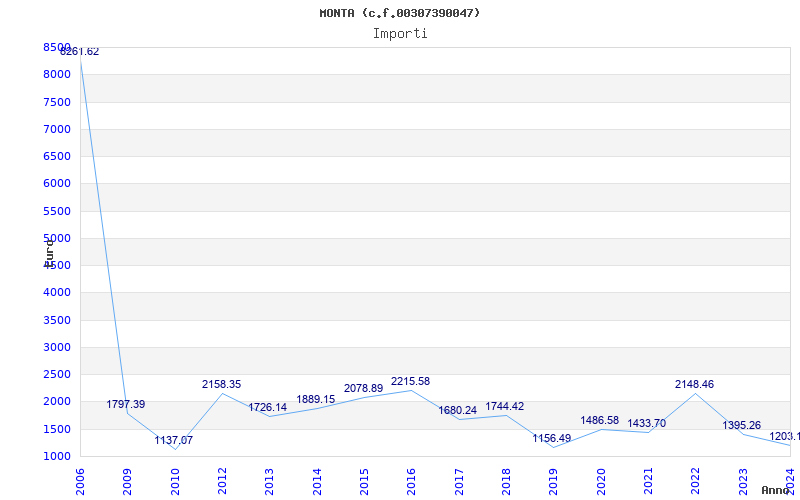The image size is (800, 500).
Task: Click the 2158.35 data label
Action: pyautogui.click(x=221, y=384)
